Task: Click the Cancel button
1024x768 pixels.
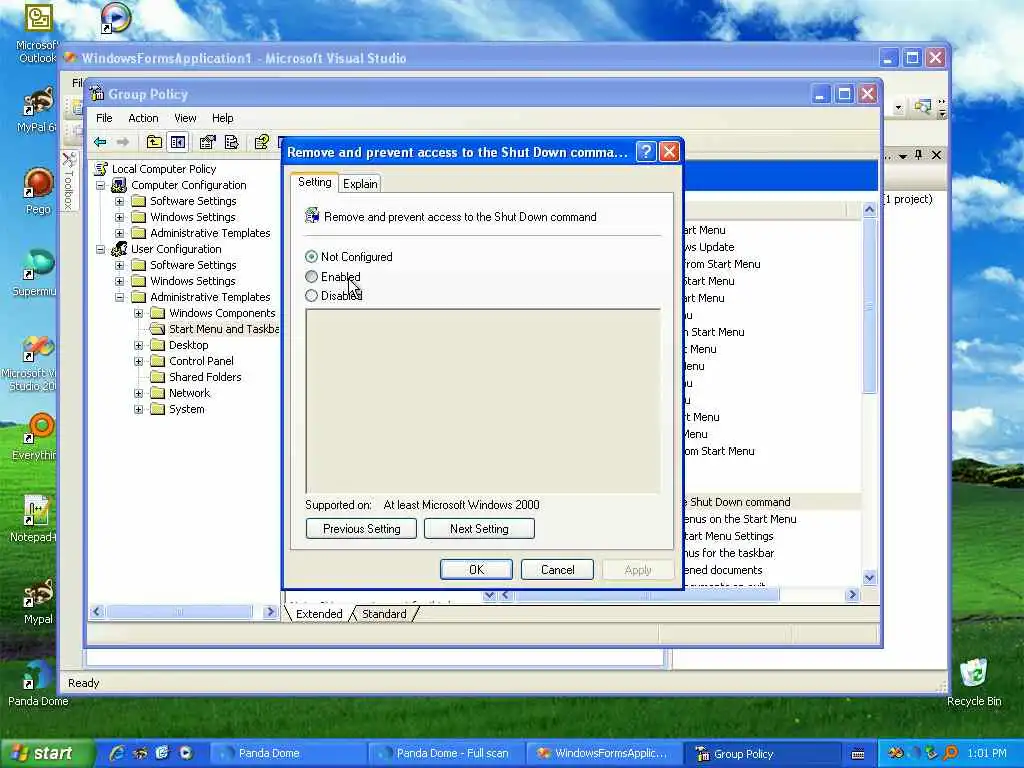Action: click(x=558, y=569)
